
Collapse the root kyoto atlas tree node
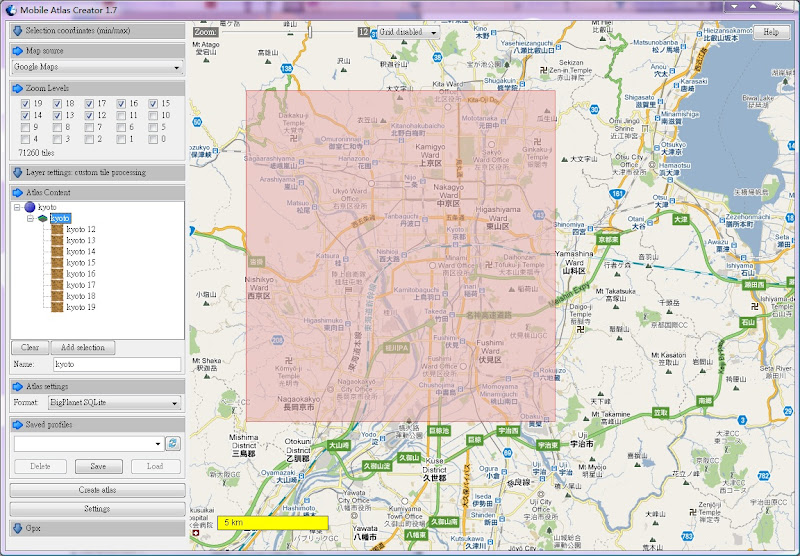tap(17, 207)
